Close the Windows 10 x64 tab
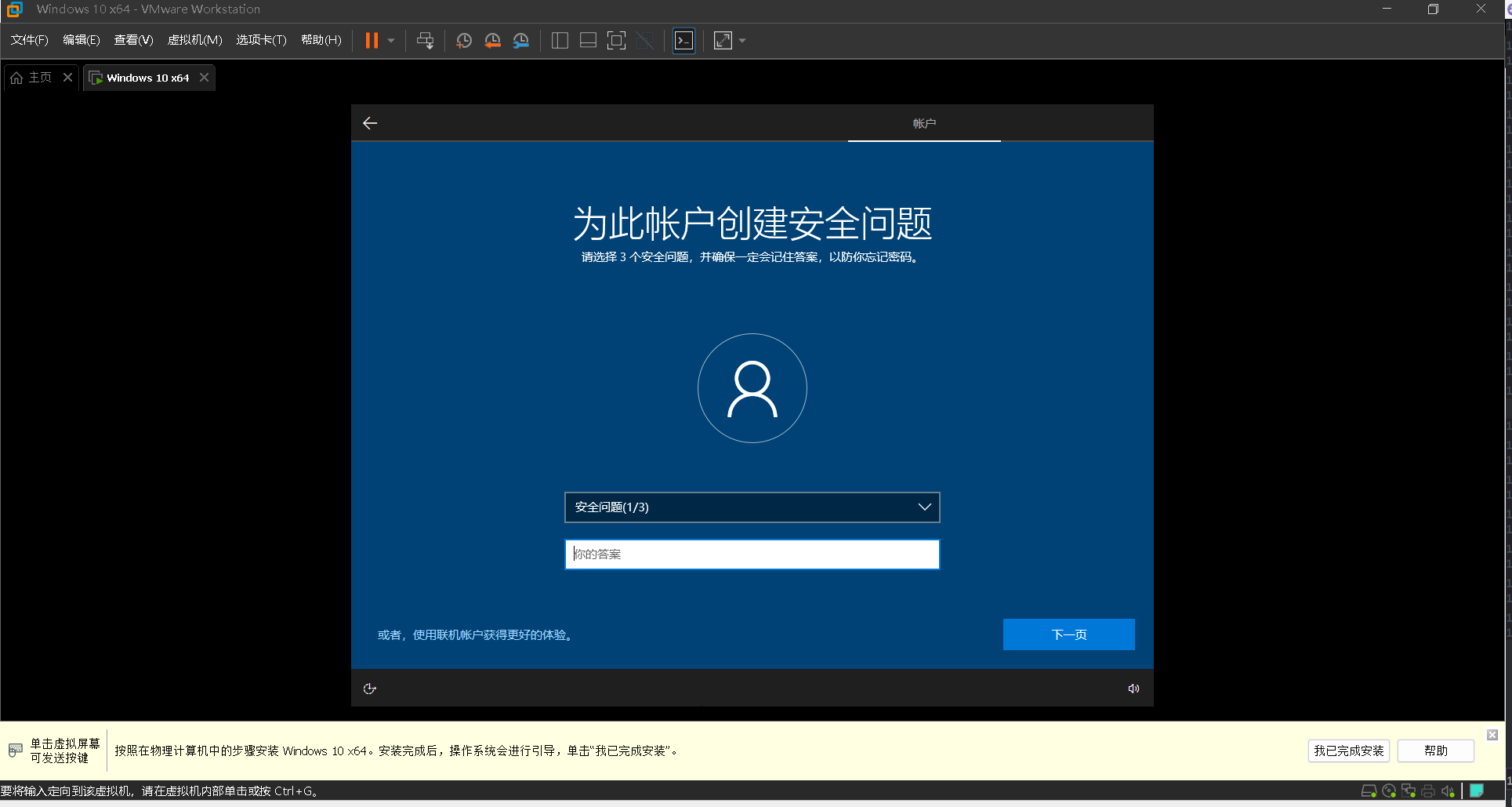The height and width of the screenshot is (807, 1512). pos(204,77)
